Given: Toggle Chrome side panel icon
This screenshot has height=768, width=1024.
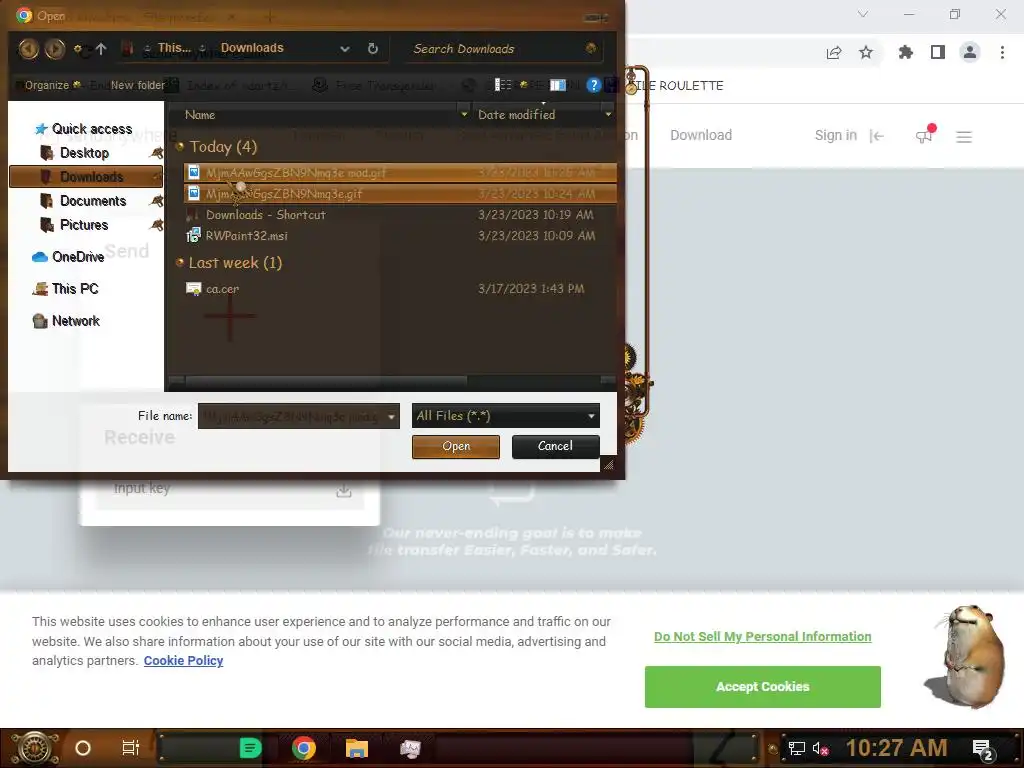Looking at the screenshot, I should tap(938, 53).
